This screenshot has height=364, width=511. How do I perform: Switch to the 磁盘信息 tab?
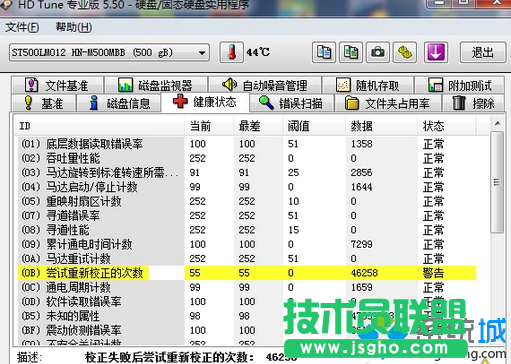(x=119, y=103)
